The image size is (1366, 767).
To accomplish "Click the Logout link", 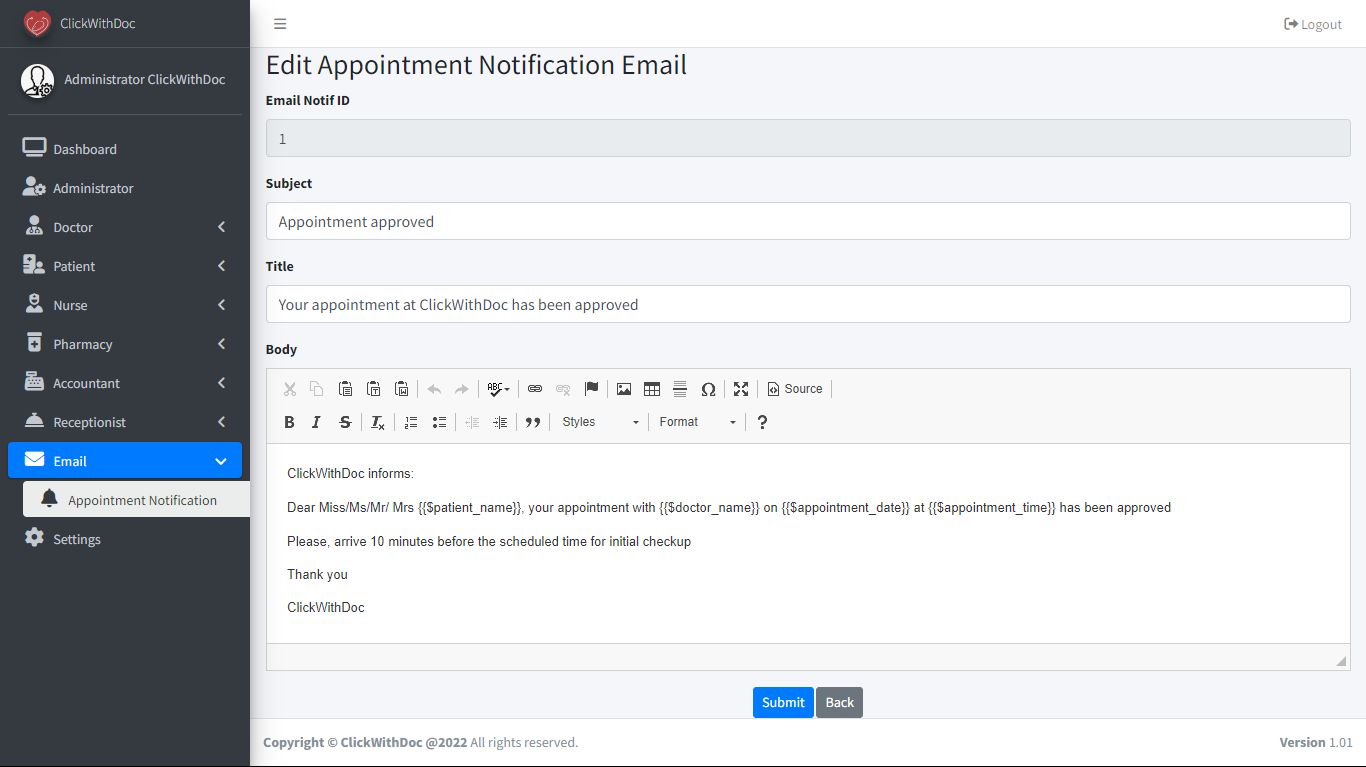I will tap(1313, 24).
